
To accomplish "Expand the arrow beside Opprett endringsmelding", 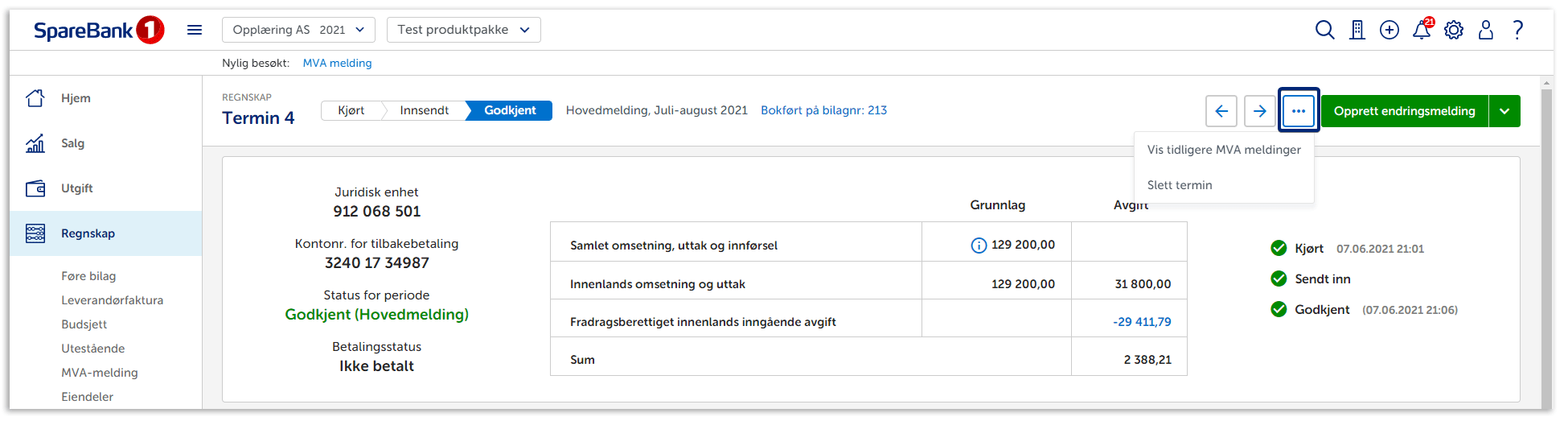I will coord(1504,111).
